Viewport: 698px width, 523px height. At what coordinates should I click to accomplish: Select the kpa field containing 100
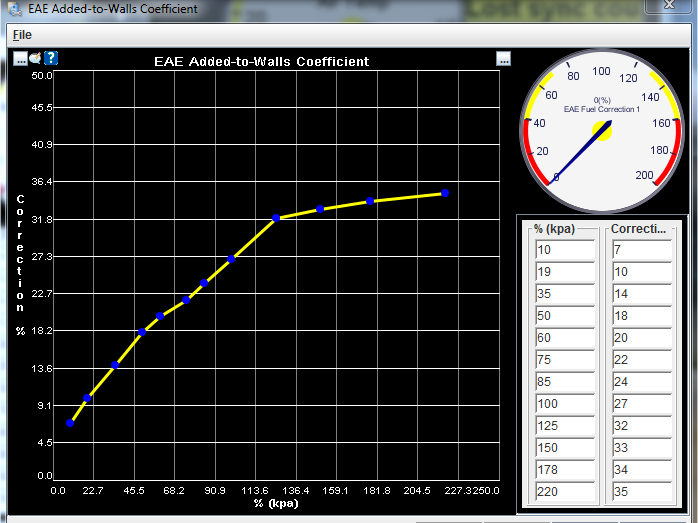[565, 404]
